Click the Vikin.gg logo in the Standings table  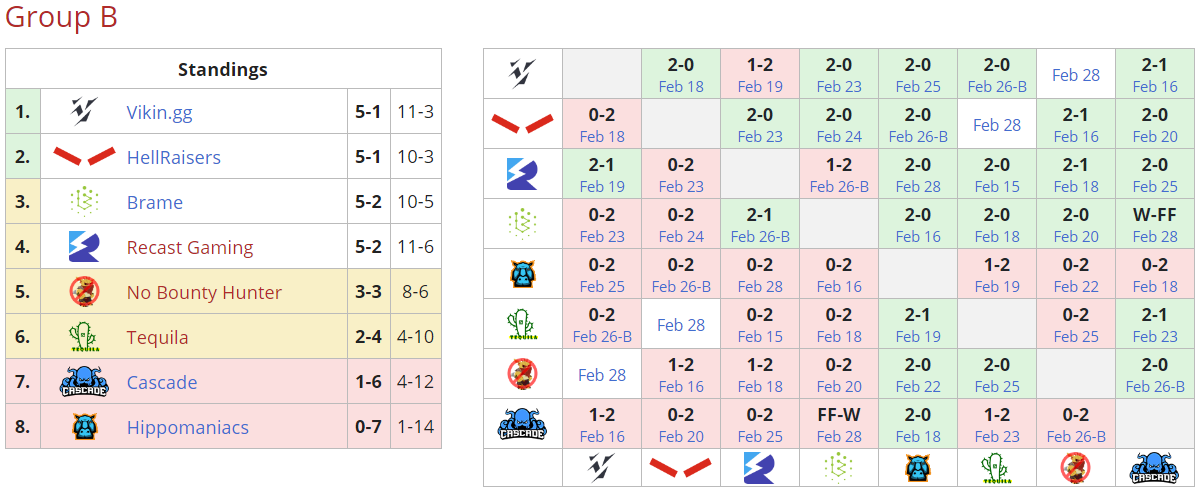pyautogui.click(x=84, y=112)
